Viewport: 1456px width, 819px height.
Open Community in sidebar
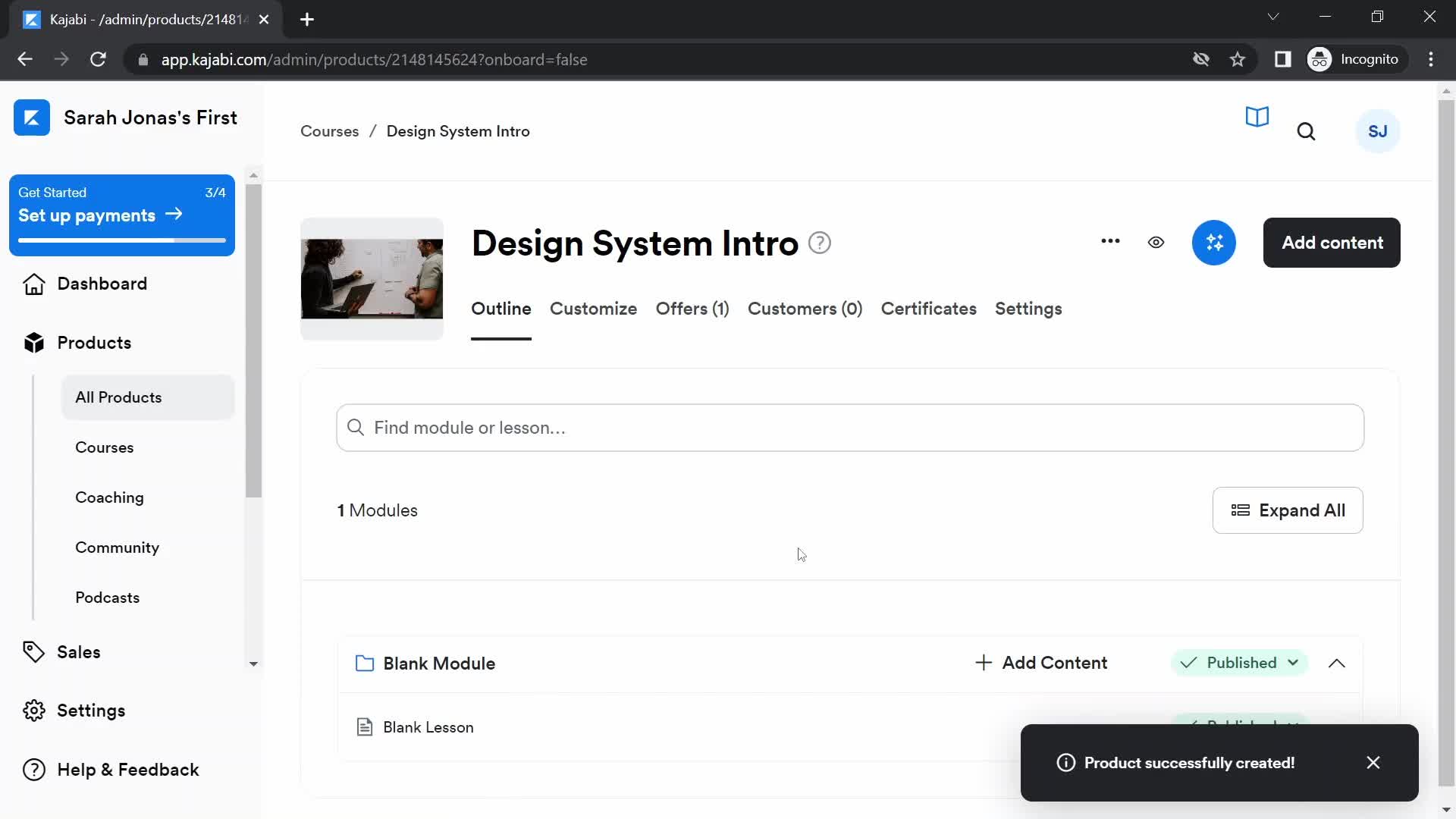[117, 548]
